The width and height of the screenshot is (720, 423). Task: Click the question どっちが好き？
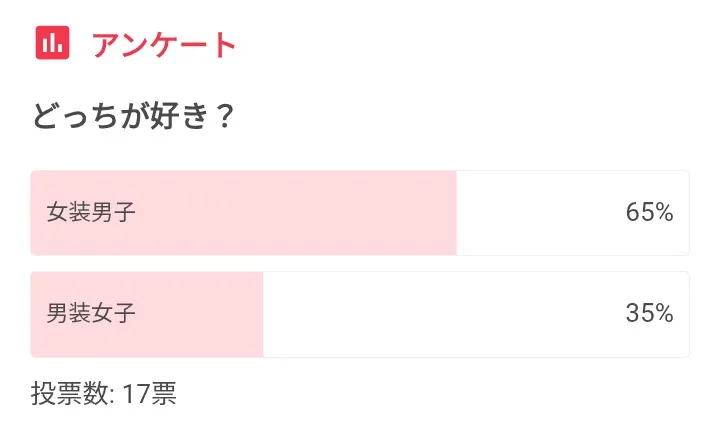(133, 117)
